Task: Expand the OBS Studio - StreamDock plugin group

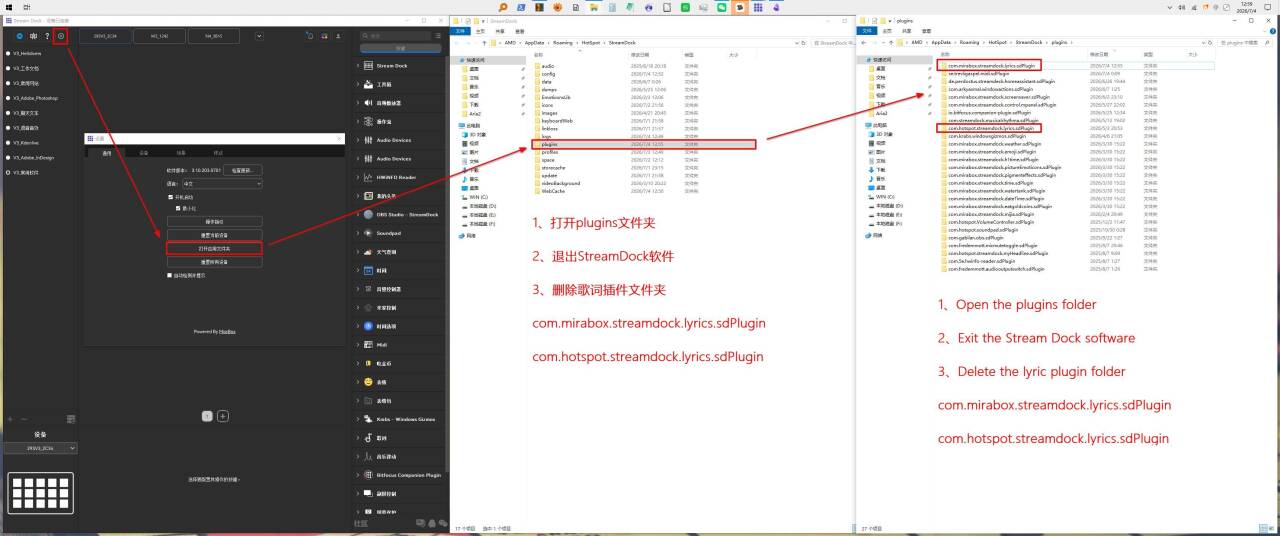Action: point(358,214)
